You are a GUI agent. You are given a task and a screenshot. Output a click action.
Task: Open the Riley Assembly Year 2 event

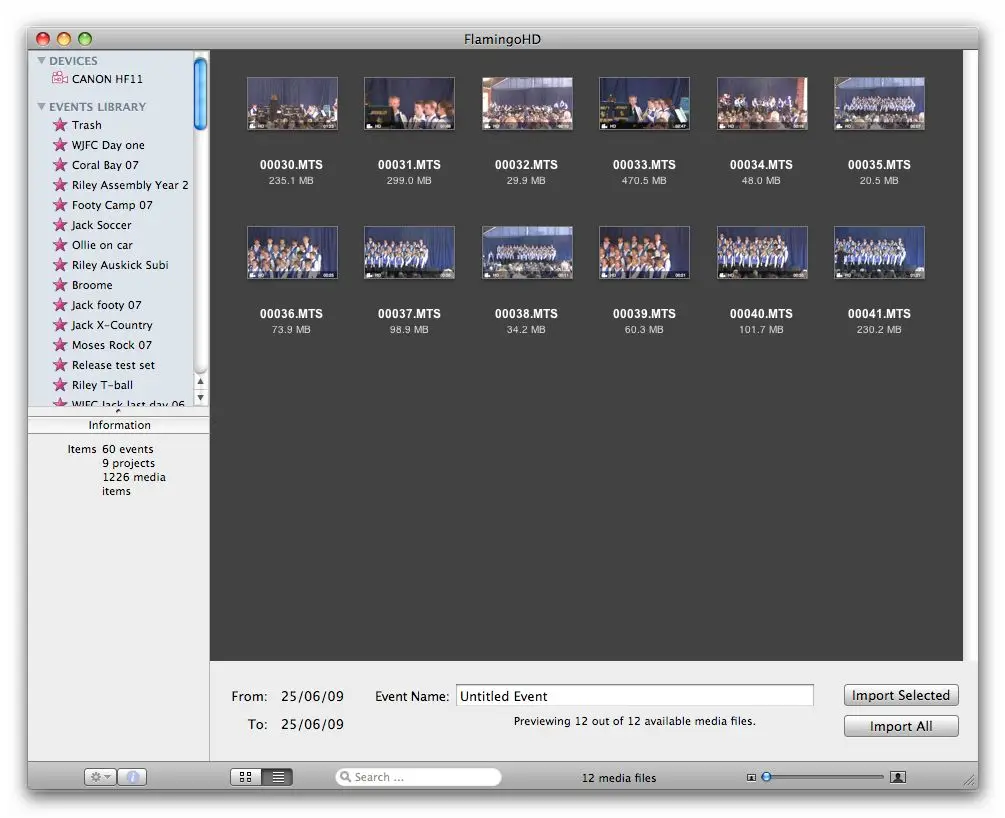(130, 185)
